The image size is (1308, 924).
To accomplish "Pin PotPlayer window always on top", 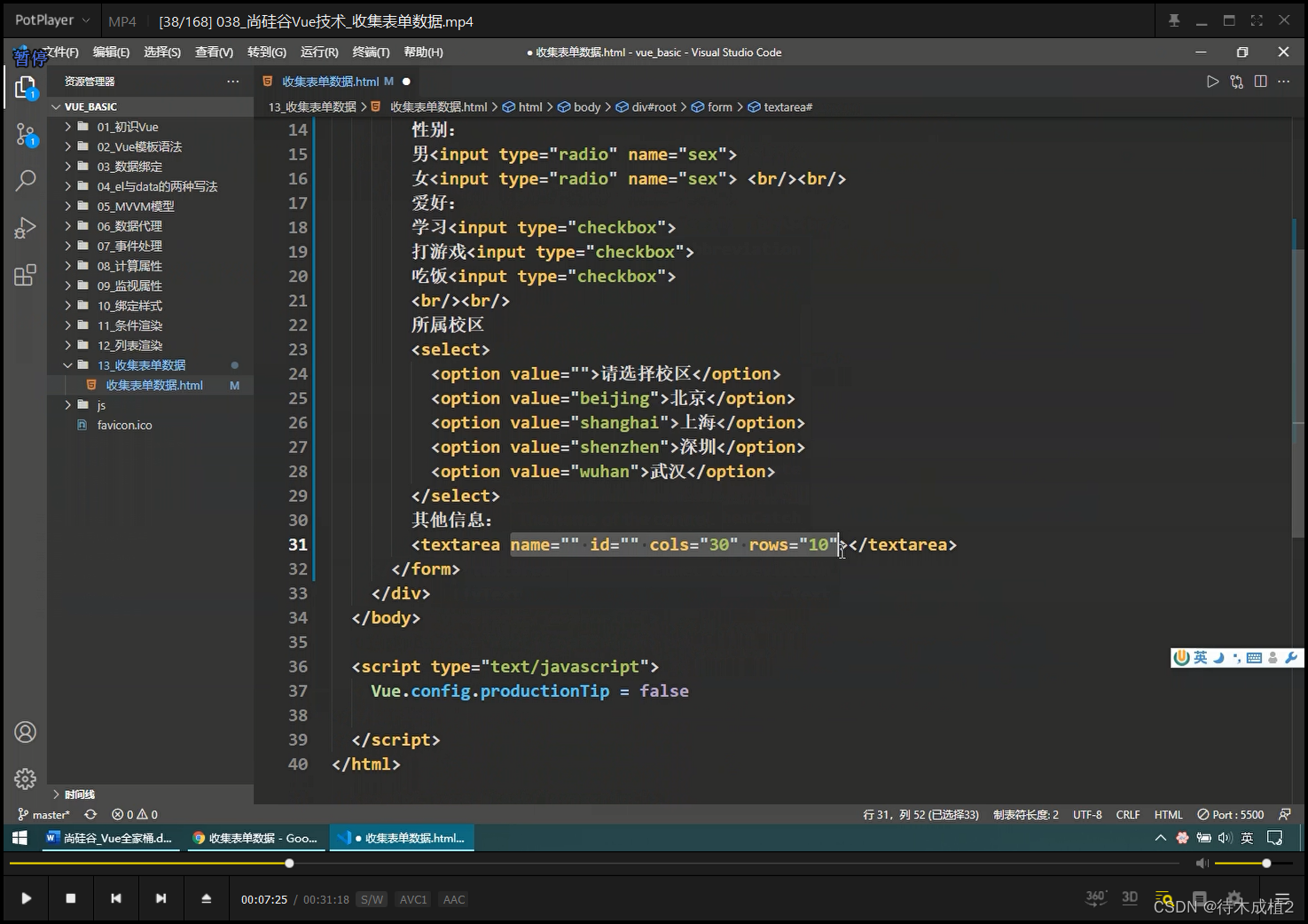I will coord(1174,20).
